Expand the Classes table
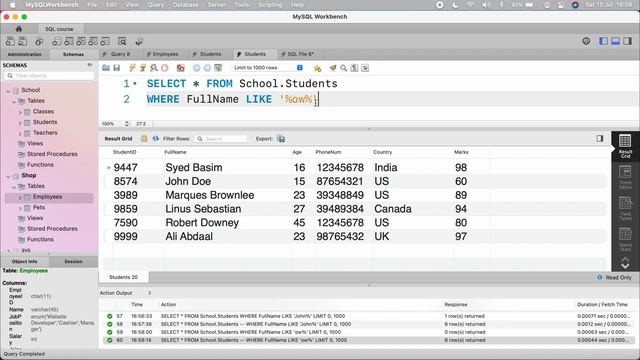The height and width of the screenshot is (360, 640). pyautogui.click(x=20, y=112)
